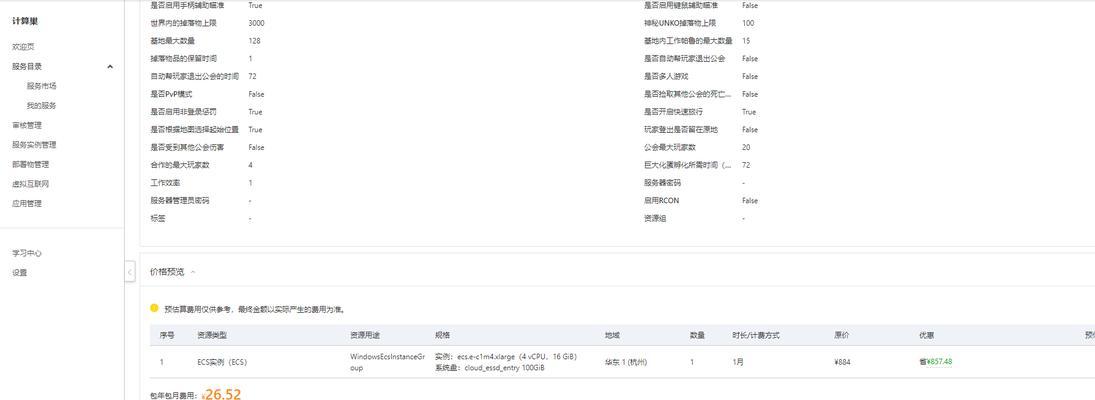Click the 公会最大玩家数 value 20
The width and height of the screenshot is (1095, 400).
pyautogui.click(x=747, y=147)
